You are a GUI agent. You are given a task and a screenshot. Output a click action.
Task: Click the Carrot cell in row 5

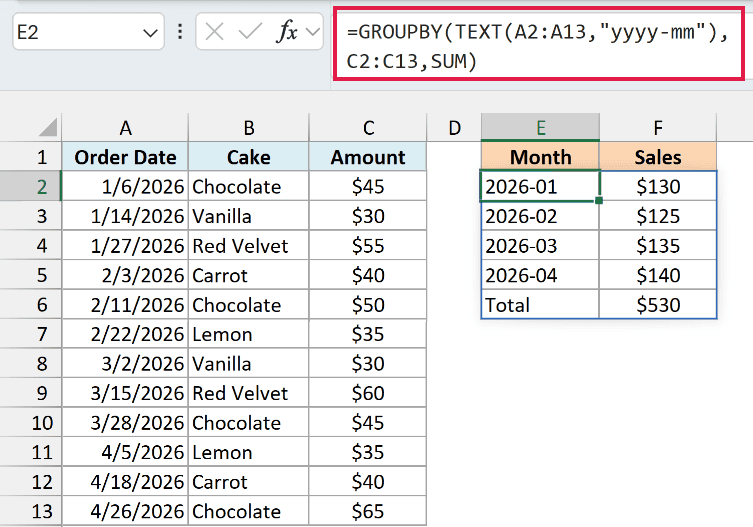pos(248,275)
